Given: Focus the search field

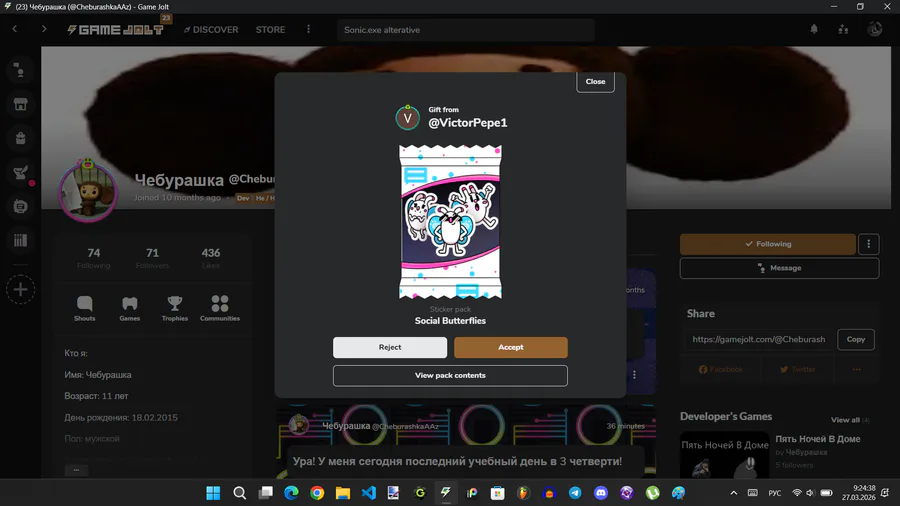Looking at the screenshot, I should (465, 30).
